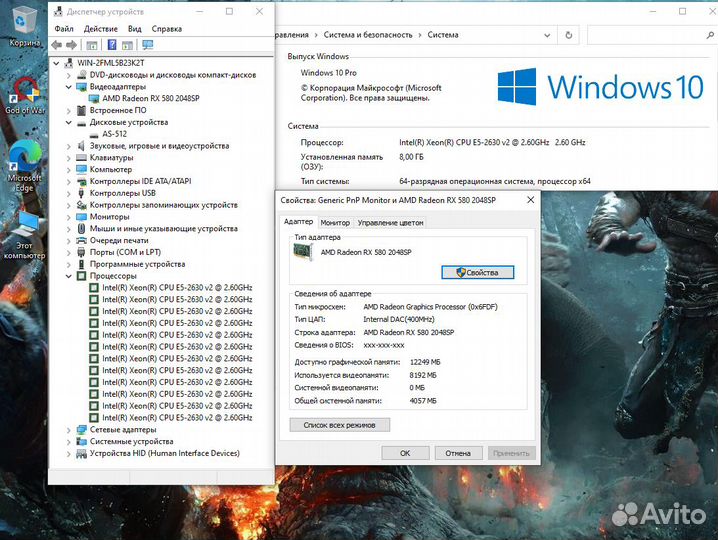Viewport: 718px width, 540px height.
Task: Click the display adapter card icon in properties
Action: 303,252
